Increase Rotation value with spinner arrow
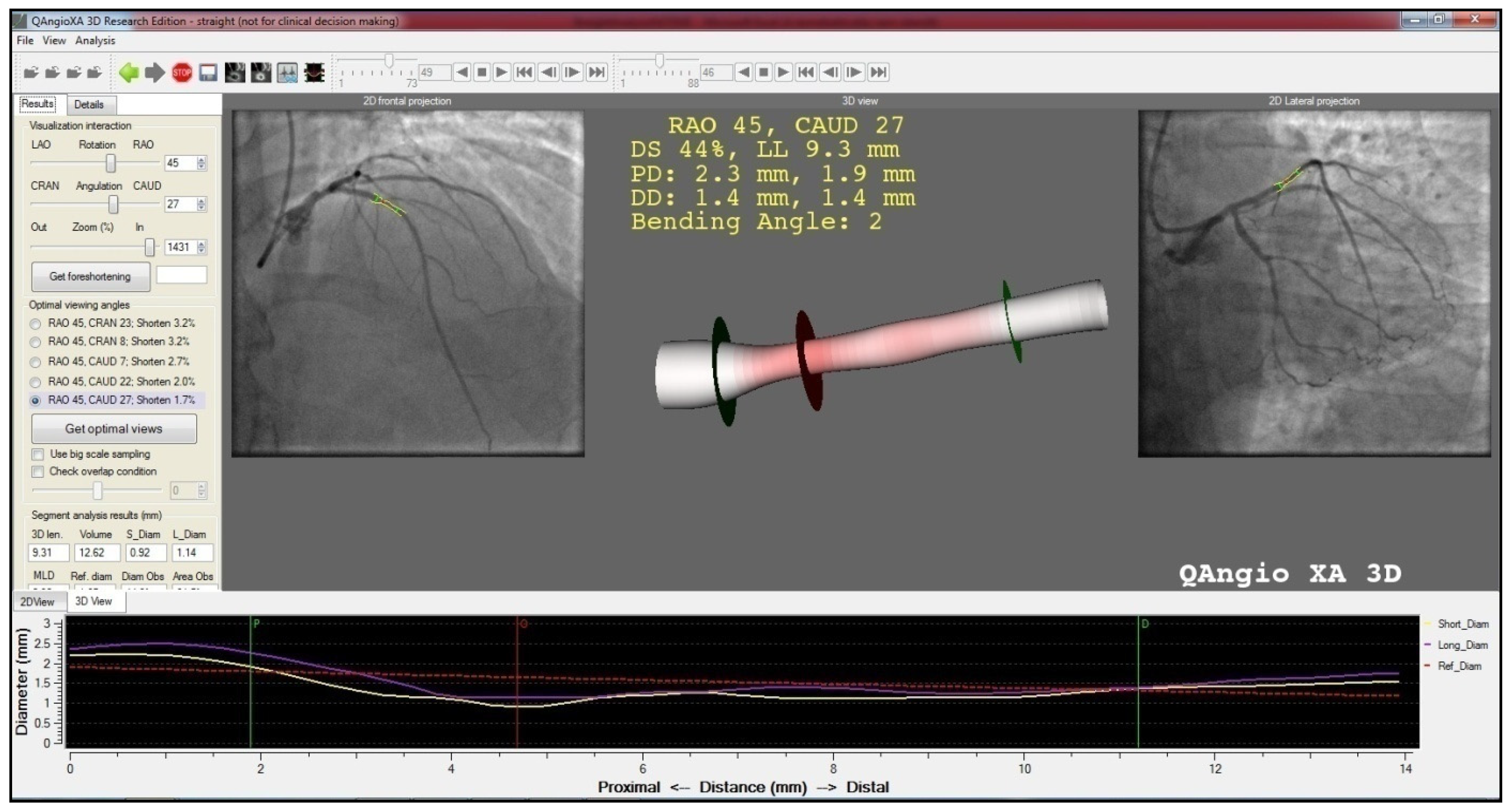Screen dimensions: 1512x810 (x=202, y=160)
